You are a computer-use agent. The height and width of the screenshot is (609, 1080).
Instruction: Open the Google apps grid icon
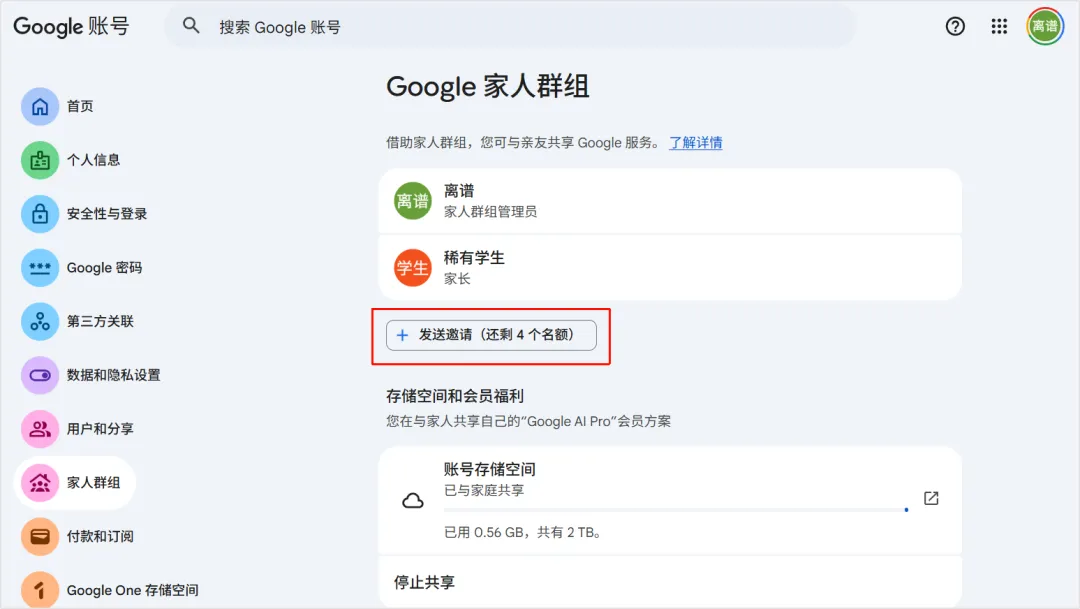click(x=999, y=27)
